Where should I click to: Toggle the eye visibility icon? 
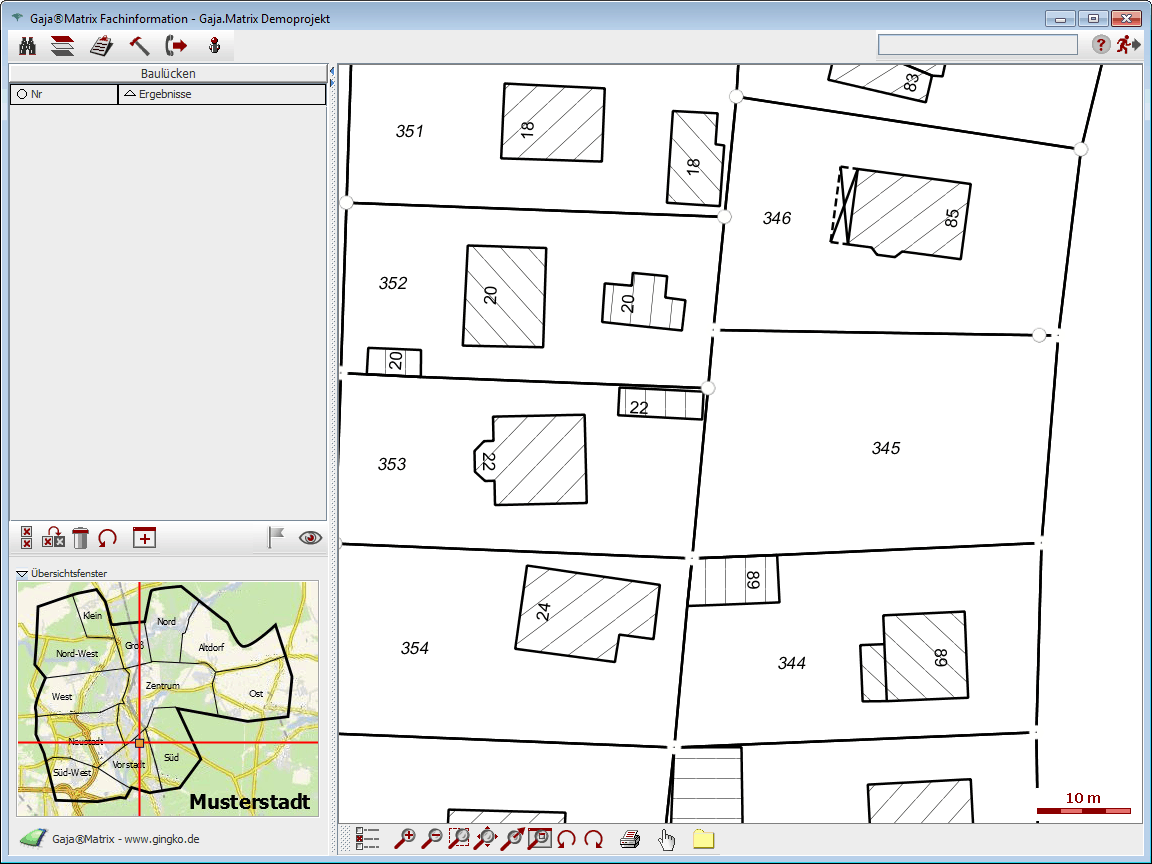pyautogui.click(x=311, y=538)
